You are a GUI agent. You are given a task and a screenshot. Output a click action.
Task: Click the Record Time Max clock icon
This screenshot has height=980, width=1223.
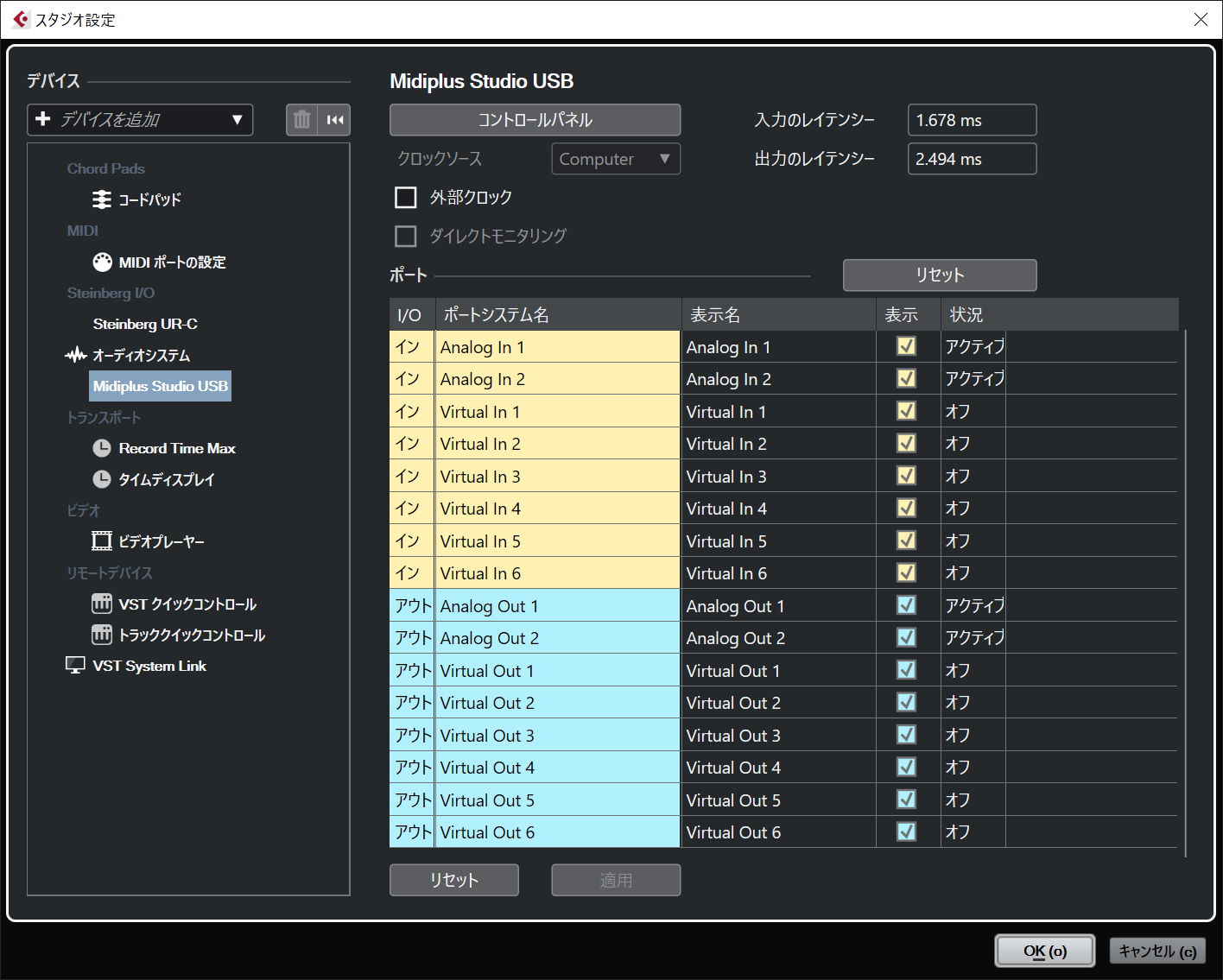(x=102, y=448)
